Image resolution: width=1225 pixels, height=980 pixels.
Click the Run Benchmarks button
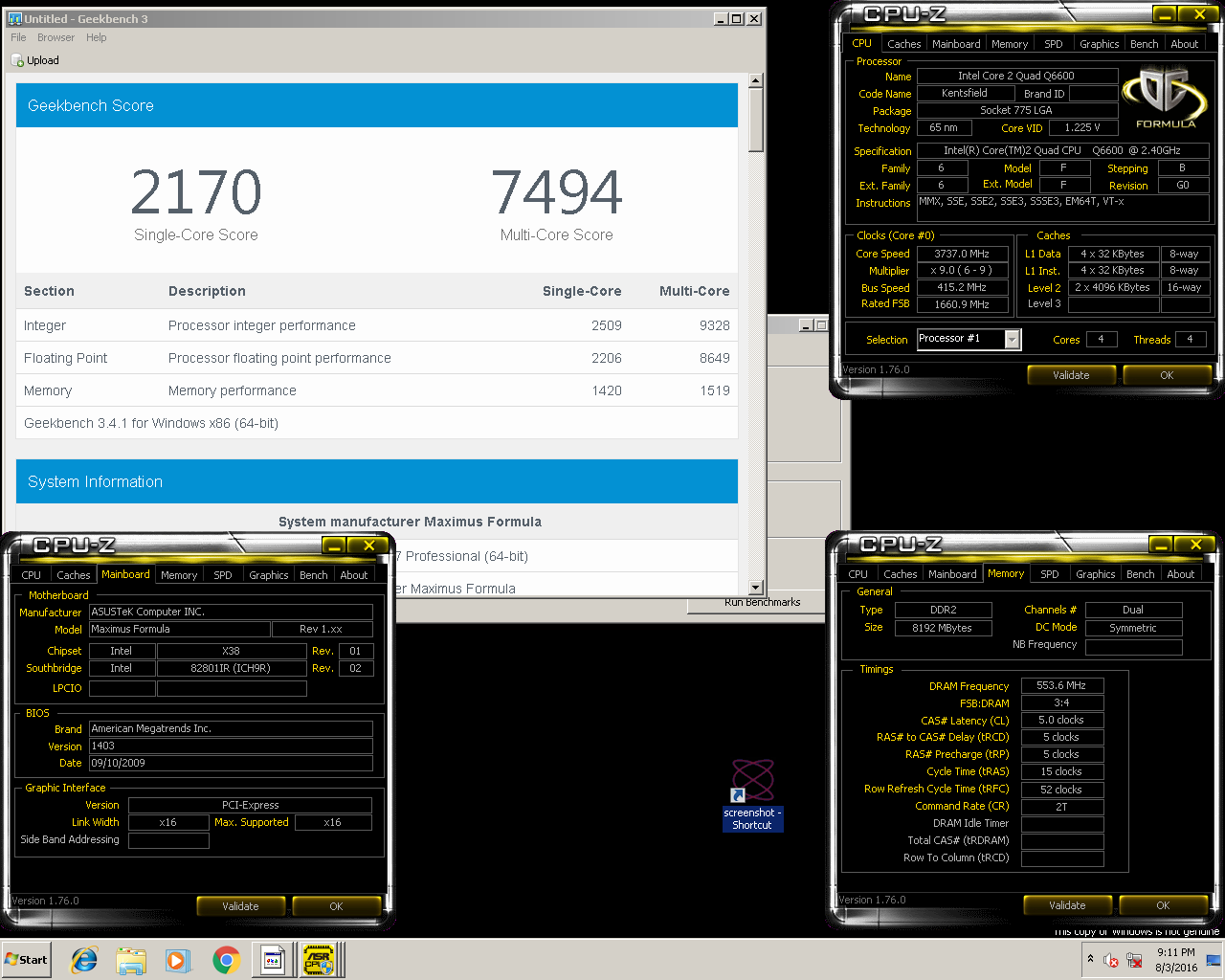click(762, 603)
